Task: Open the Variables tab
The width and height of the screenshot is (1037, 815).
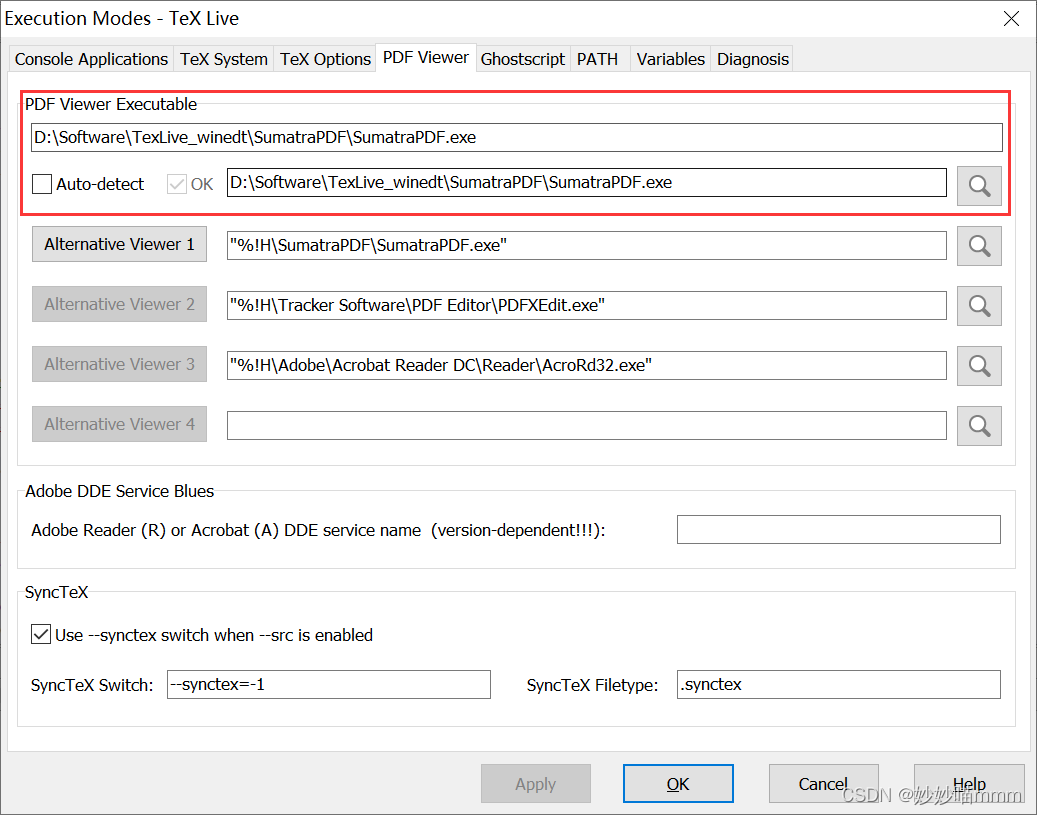Action: pyautogui.click(x=669, y=59)
